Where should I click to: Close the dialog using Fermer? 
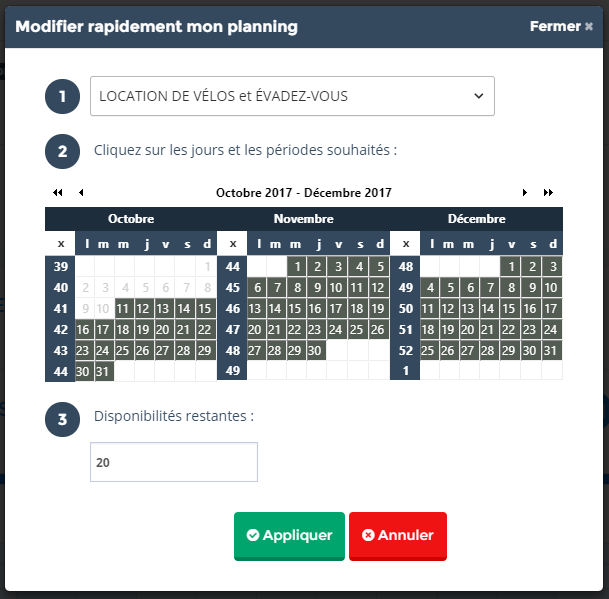[x=561, y=27]
